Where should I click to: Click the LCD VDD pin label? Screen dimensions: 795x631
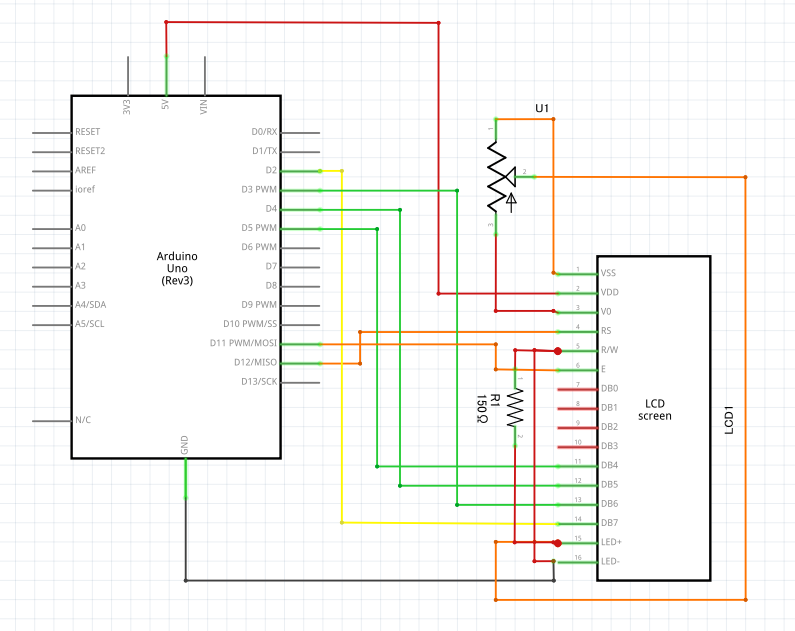point(609,292)
